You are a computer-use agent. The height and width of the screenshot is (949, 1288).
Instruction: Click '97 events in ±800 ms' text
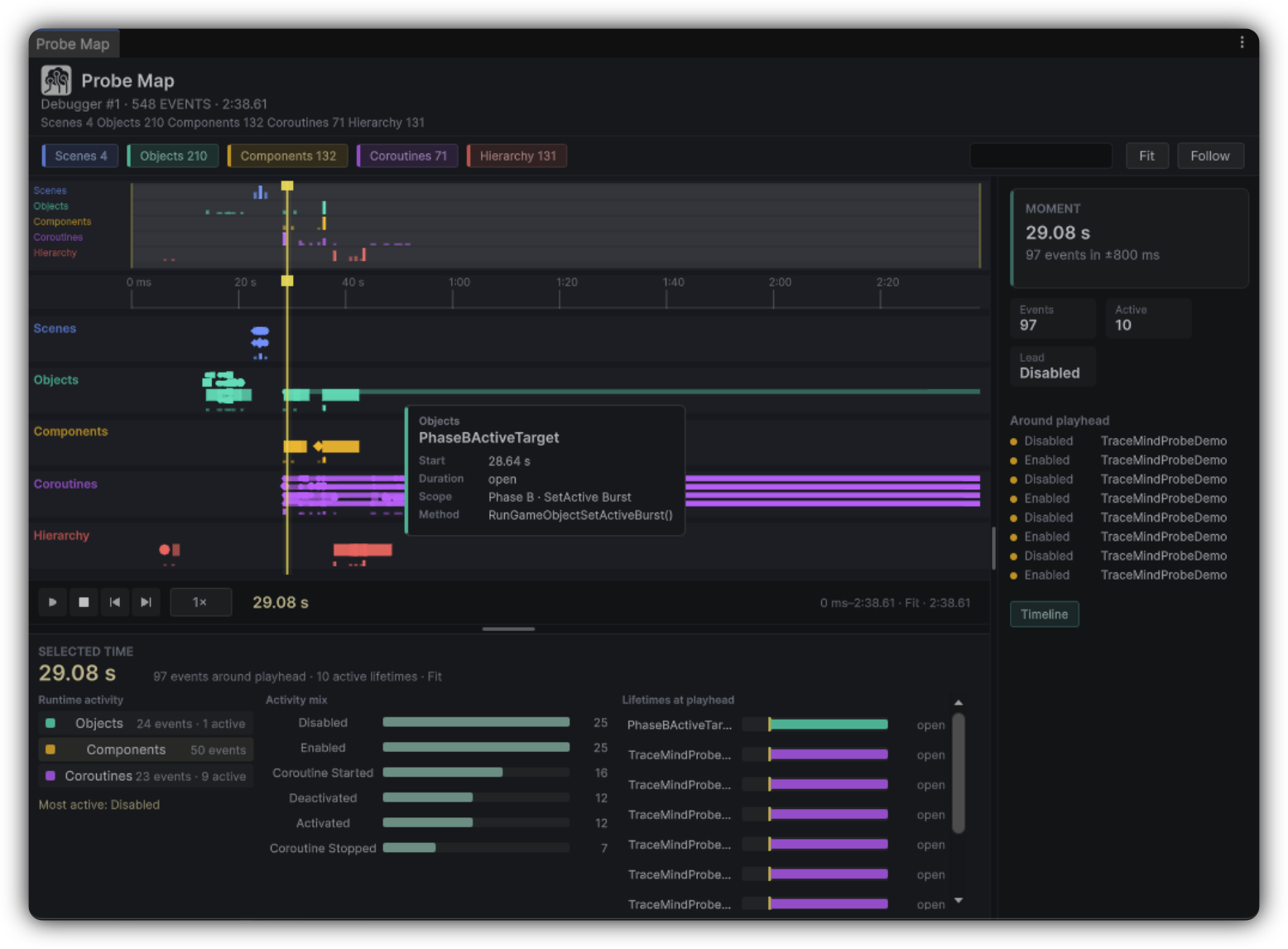1092,256
